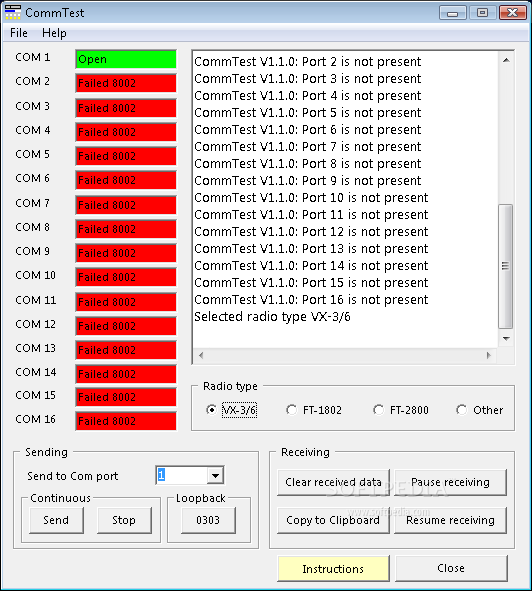532x591 pixels.
Task: Click the Close button at bottom
Action: pyautogui.click(x=451, y=568)
